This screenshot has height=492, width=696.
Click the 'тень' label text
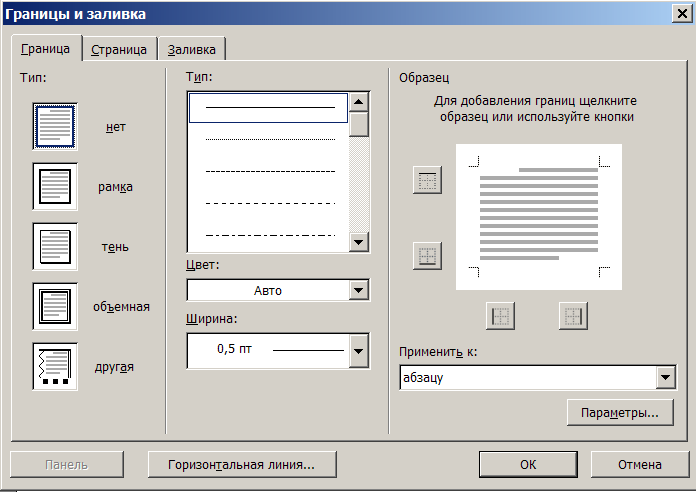(115, 247)
